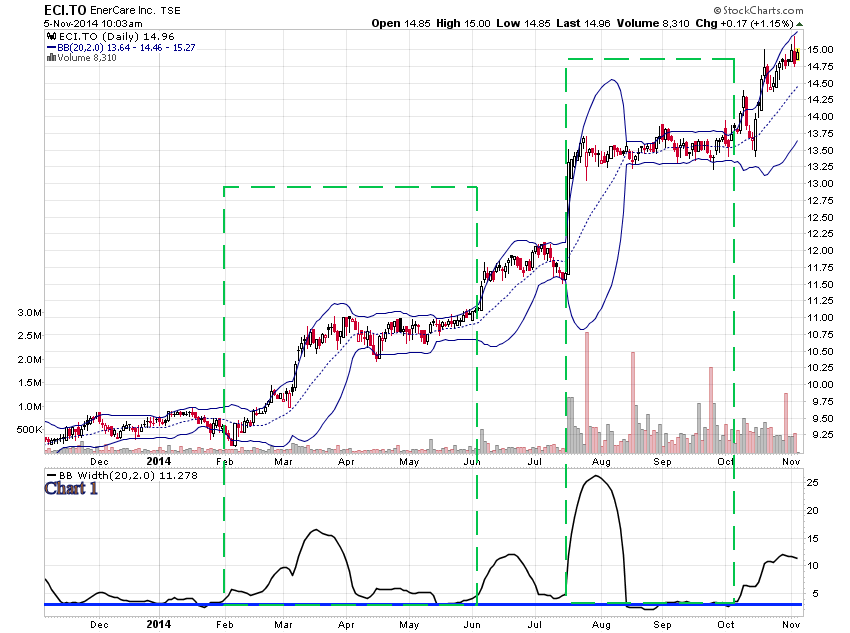The image size is (850, 633).
Task: Click the Low 14.85 value
Action: [x=523, y=23]
